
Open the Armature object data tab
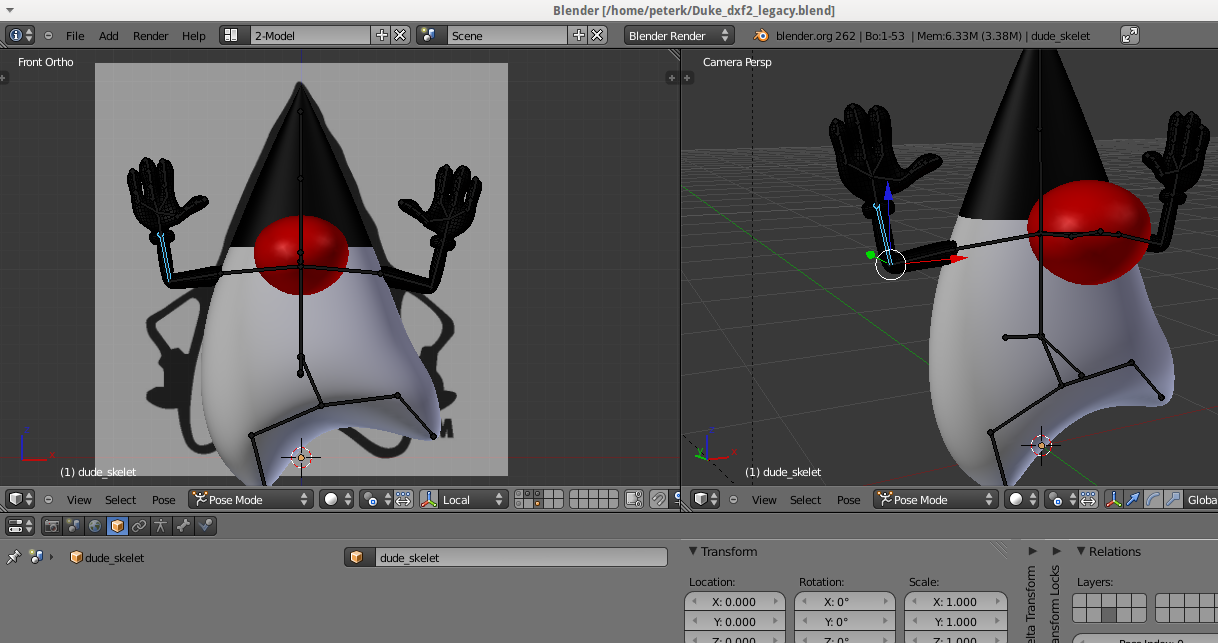pyautogui.click(x=161, y=525)
